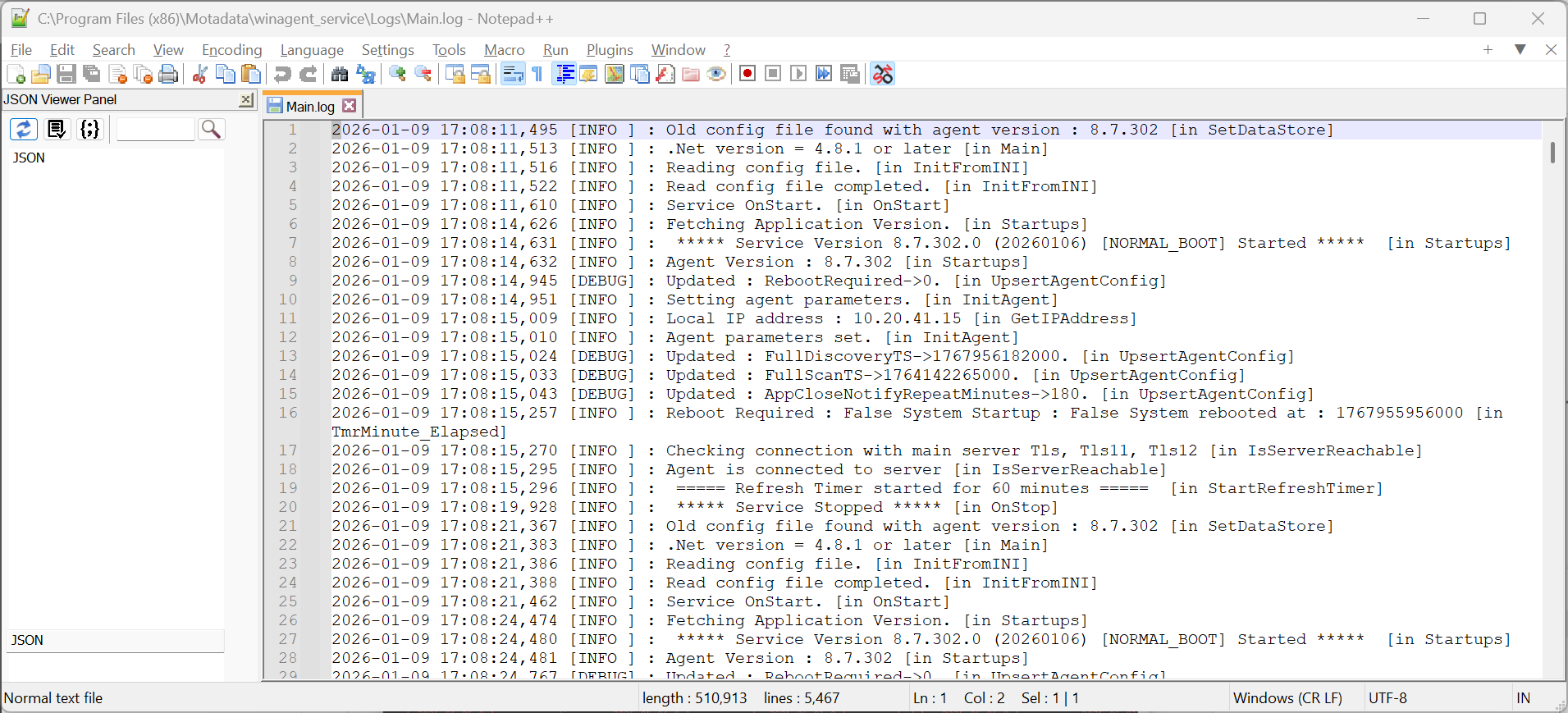Open the Settings menu
Screen dimensions: 1568x713
(x=387, y=50)
